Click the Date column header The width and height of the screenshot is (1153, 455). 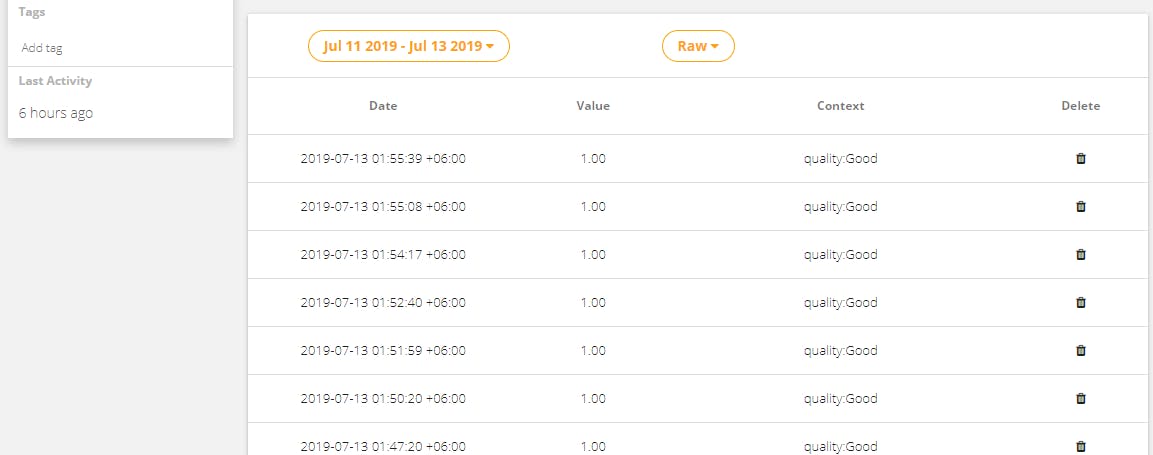[383, 106]
